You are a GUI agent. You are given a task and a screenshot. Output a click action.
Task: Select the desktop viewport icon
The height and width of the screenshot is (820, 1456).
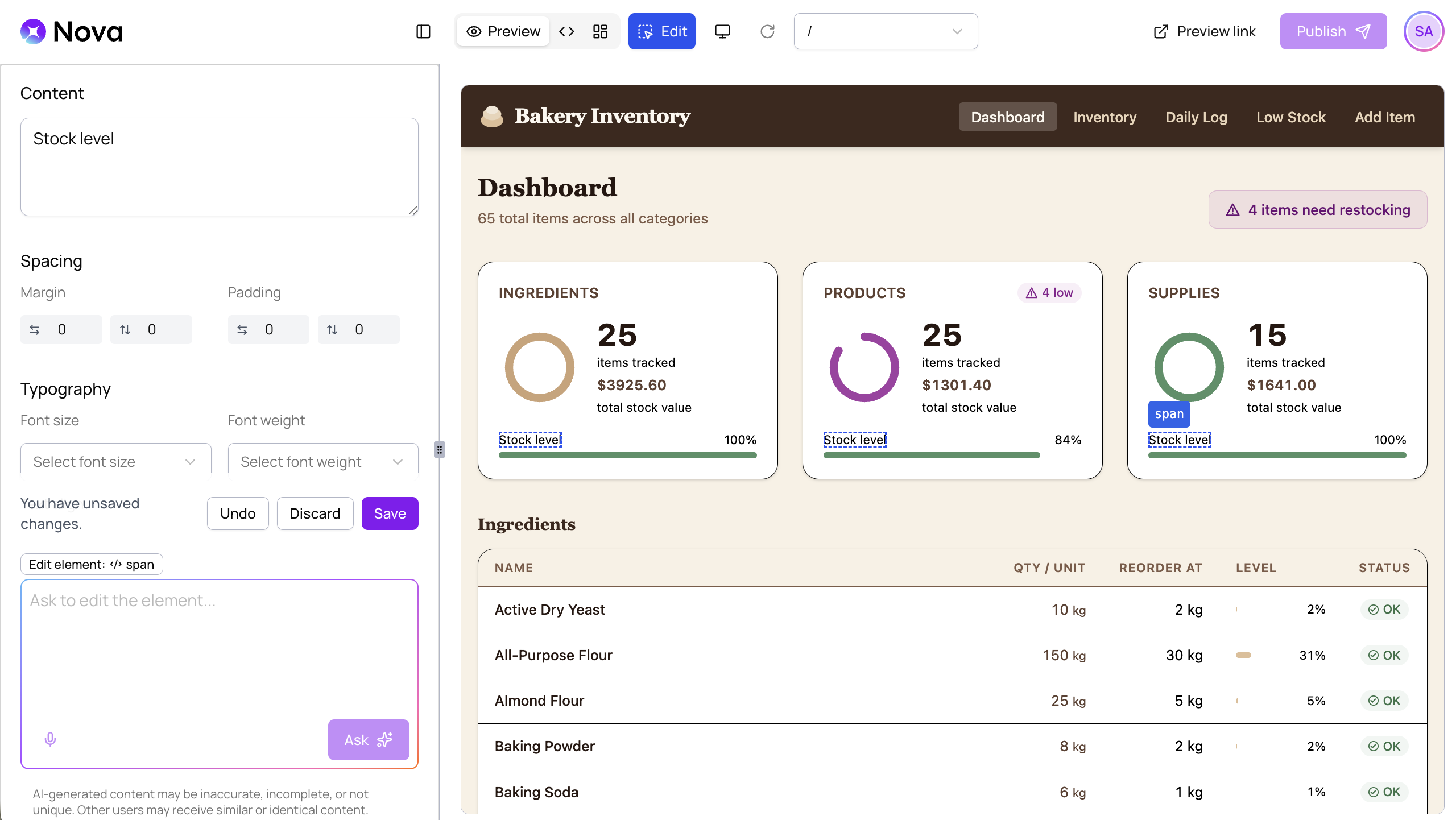(722, 31)
